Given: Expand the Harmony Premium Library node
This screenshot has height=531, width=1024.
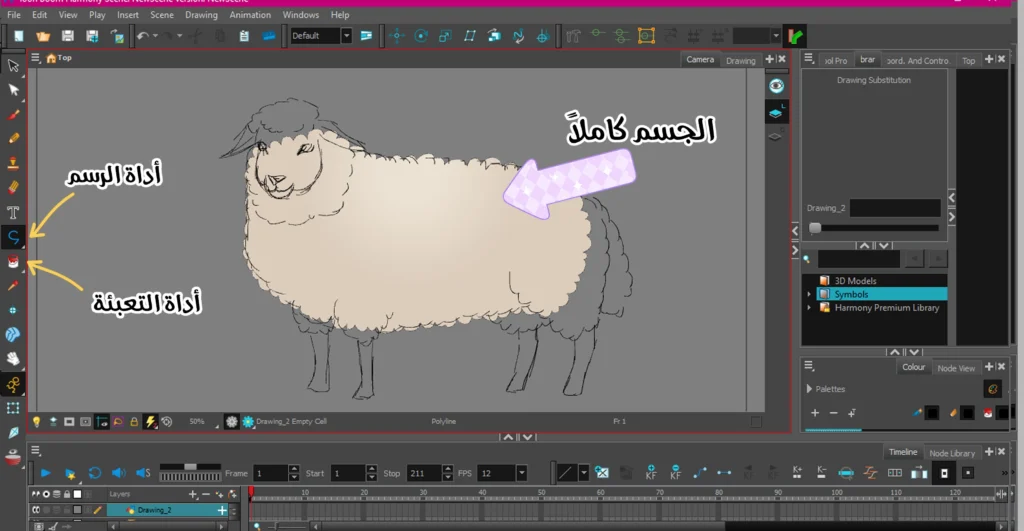Looking at the screenshot, I should [809, 308].
